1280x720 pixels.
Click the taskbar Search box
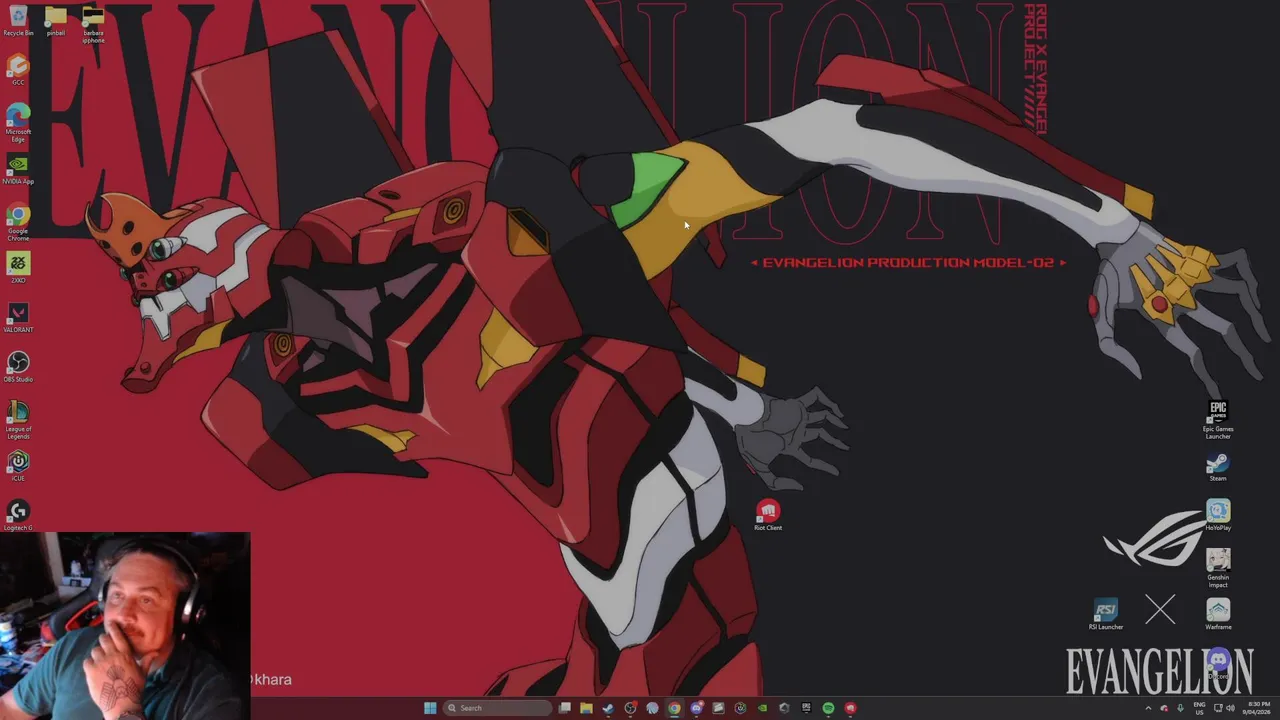click(497, 708)
